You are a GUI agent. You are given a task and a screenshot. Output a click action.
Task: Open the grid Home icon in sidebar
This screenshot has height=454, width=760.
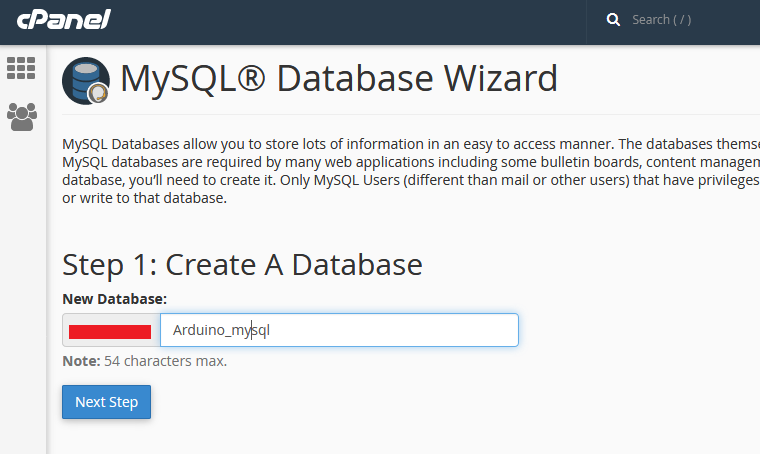click(x=21, y=68)
